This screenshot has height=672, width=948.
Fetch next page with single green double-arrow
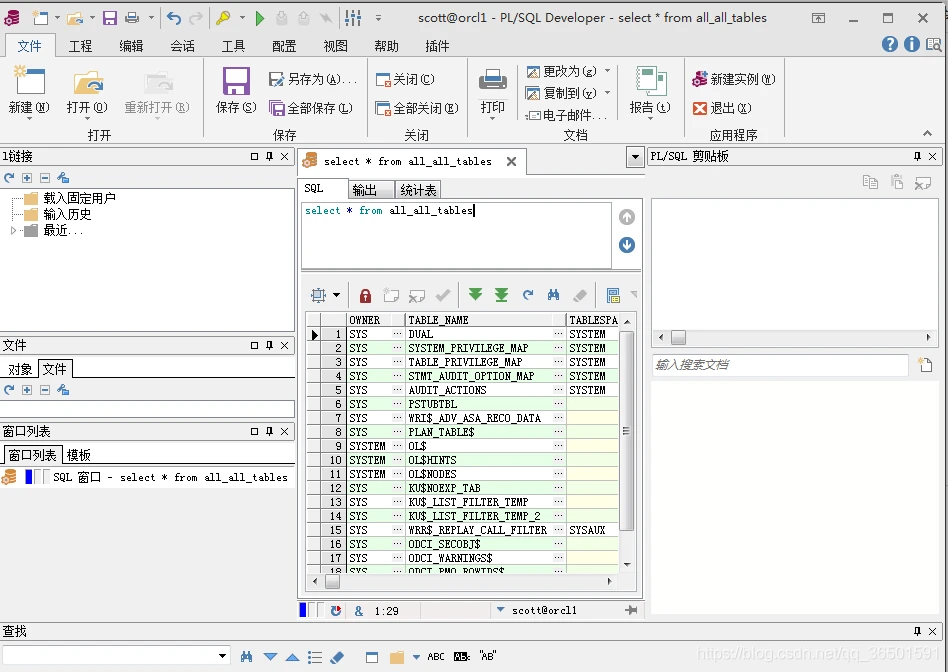475,295
